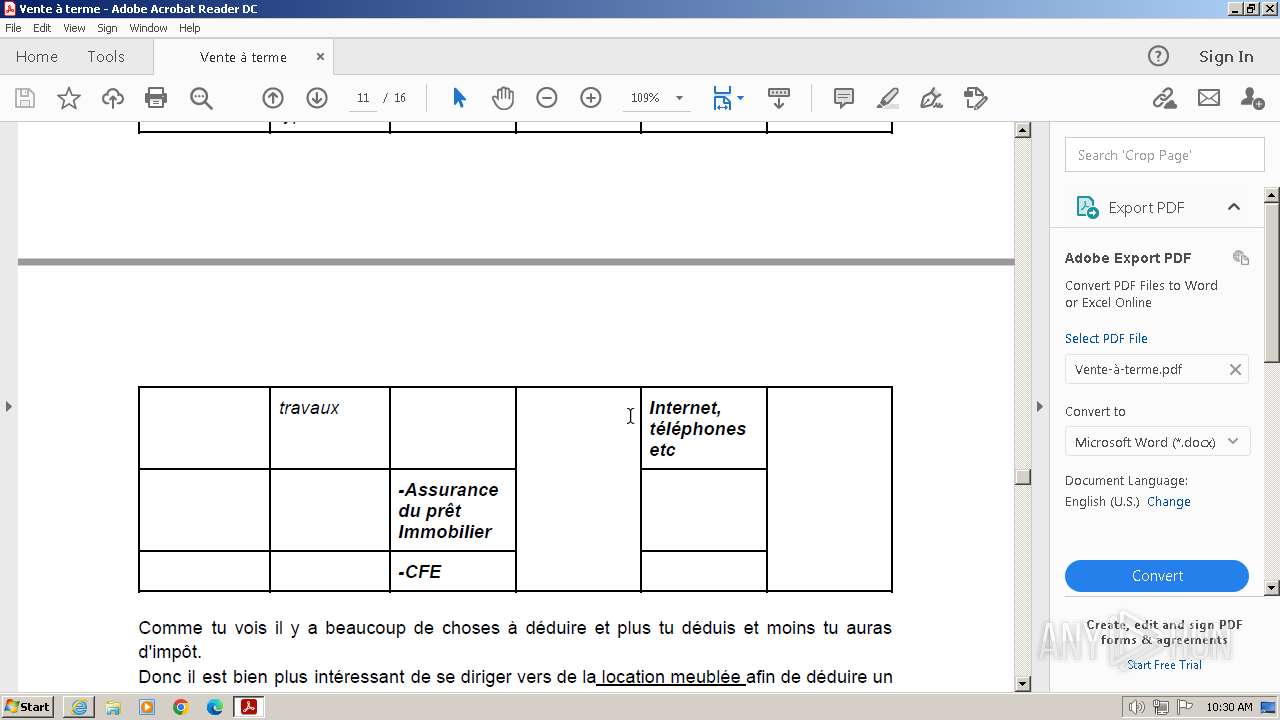Remove the selected Vente-à-terme.pdf file

coord(1235,369)
